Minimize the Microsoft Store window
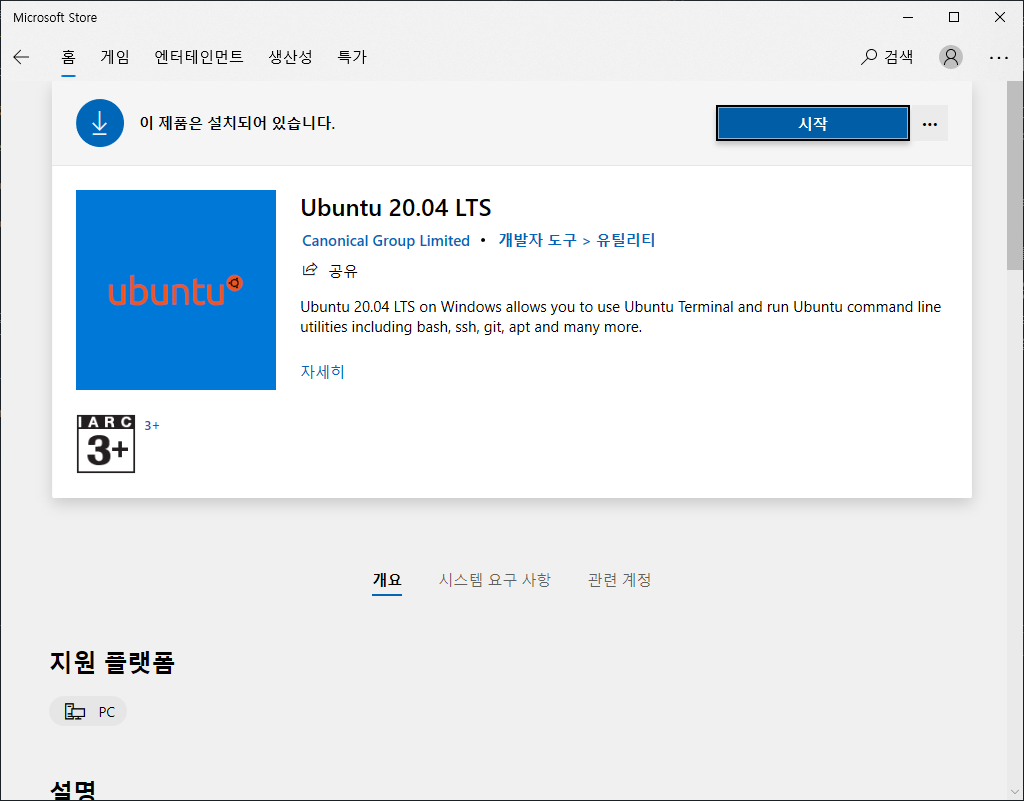Image resolution: width=1024 pixels, height=801 pixels. pyautogui.click(x=908, y=18)
